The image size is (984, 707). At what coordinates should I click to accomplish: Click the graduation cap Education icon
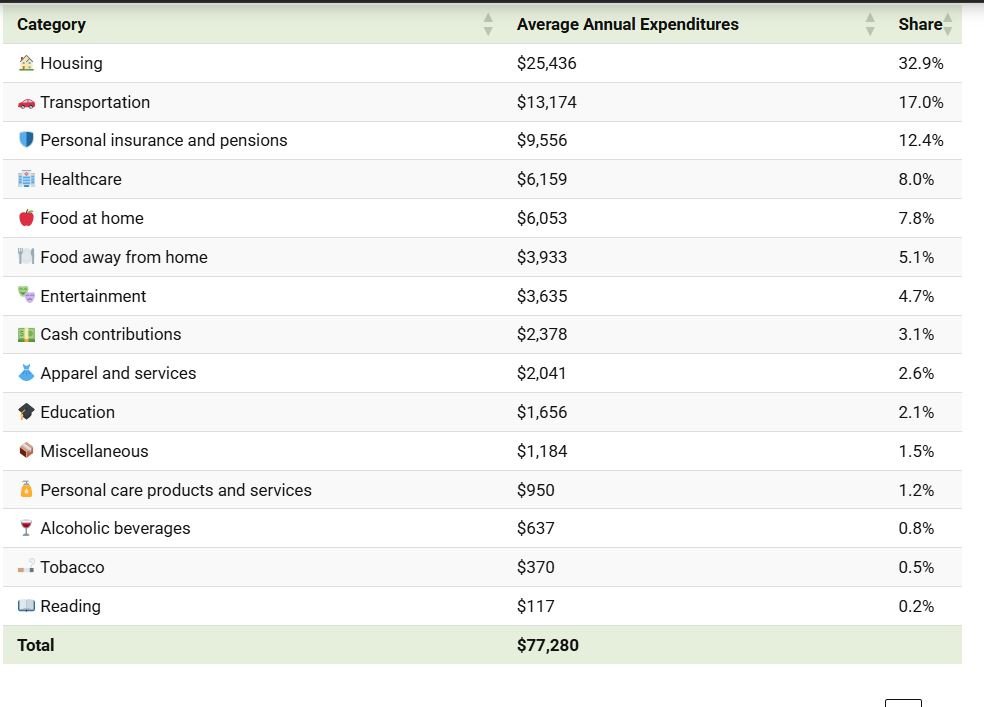pyautogui.click(x=27, y=412)
